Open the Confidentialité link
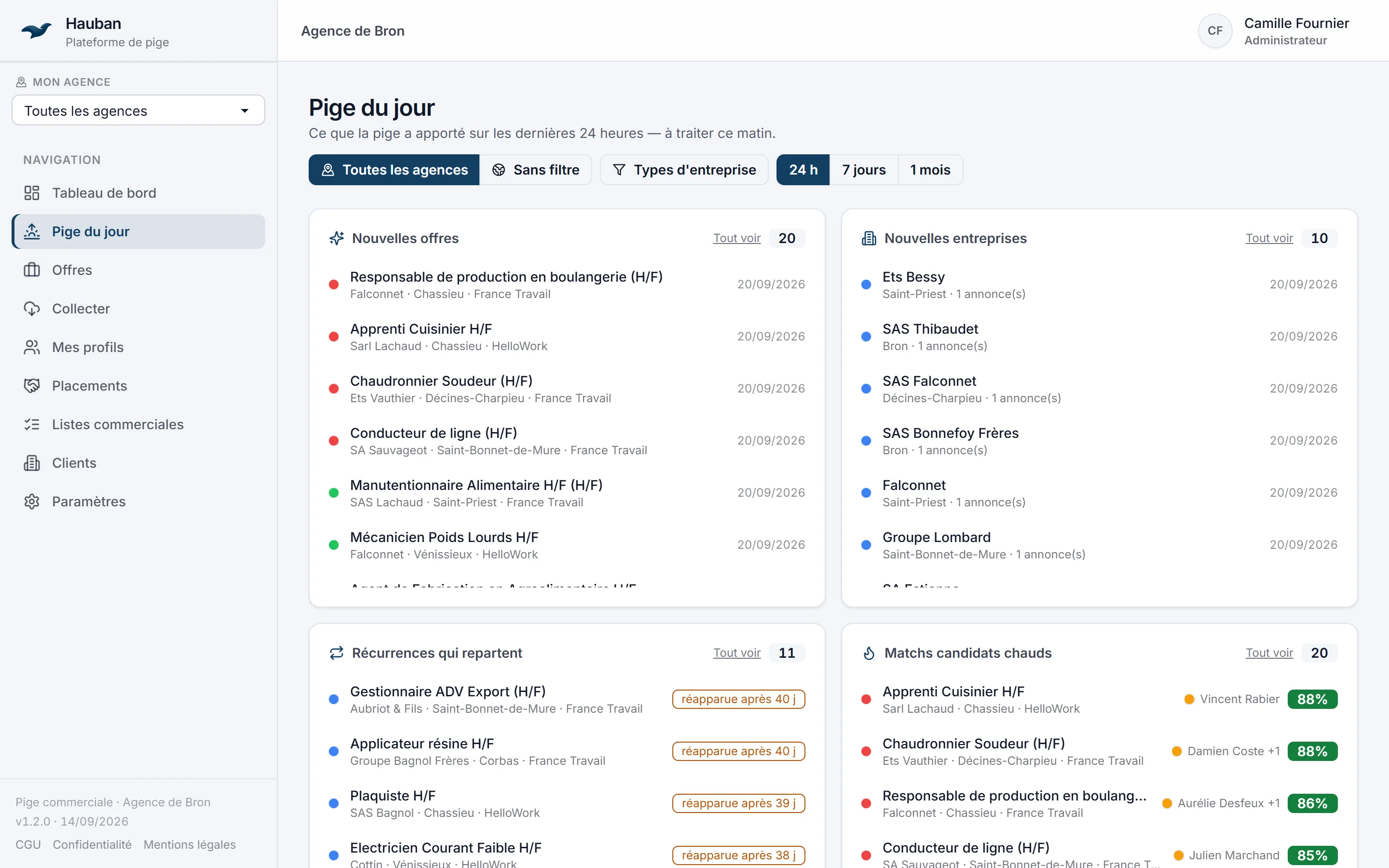 tap(92, 844)
